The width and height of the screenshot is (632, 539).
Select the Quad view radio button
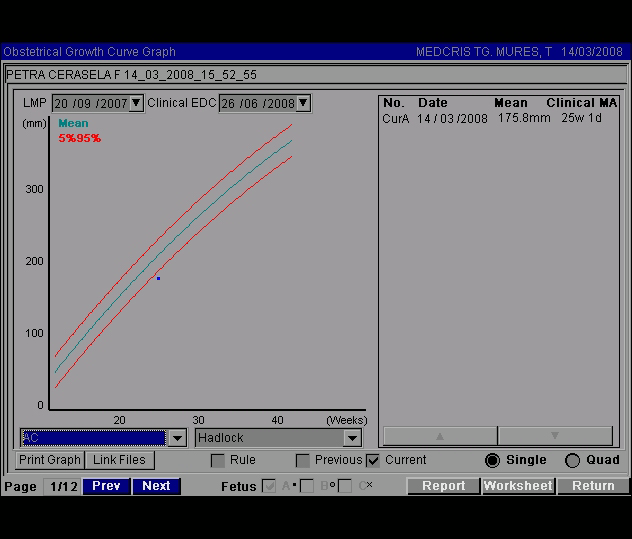pos(573,461)
